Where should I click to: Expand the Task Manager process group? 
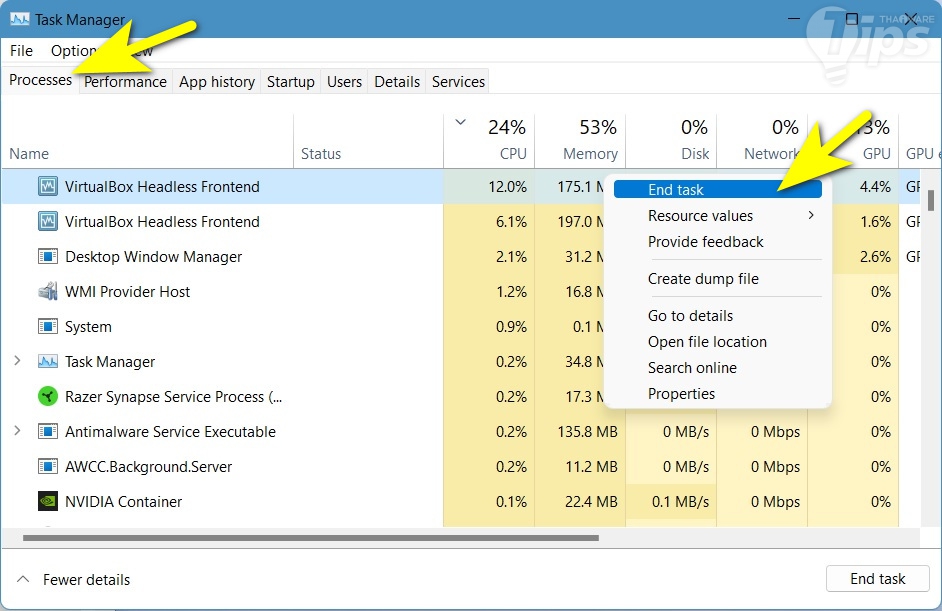(17, 362)
